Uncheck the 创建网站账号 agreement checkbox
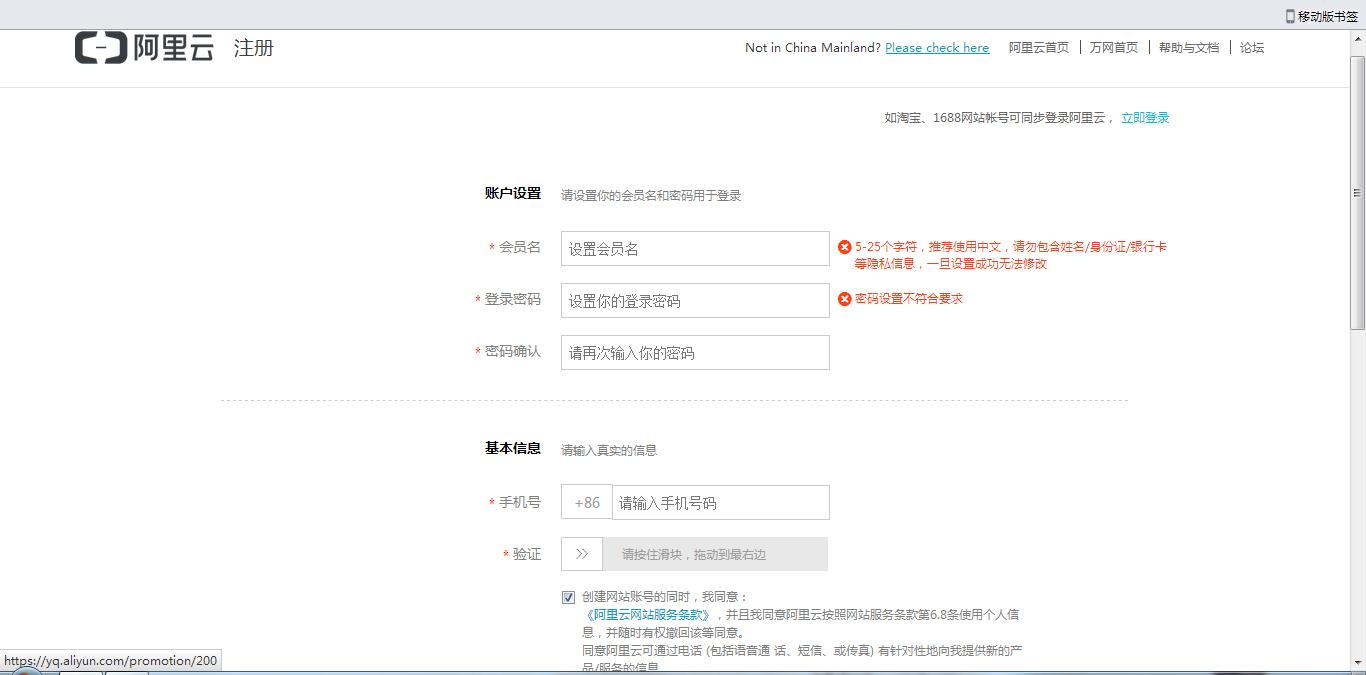 pyautogui.click(x=567, y=597)
